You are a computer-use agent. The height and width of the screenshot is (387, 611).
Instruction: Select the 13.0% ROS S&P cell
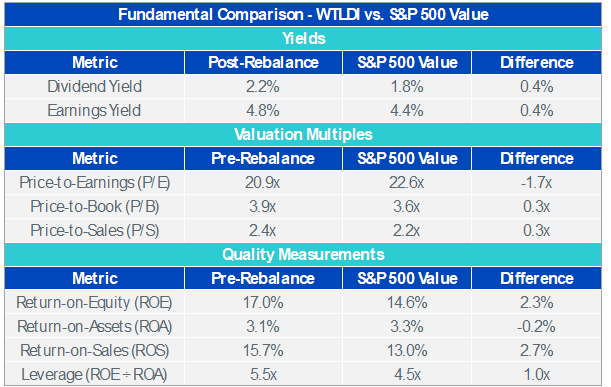pos(407,350)
